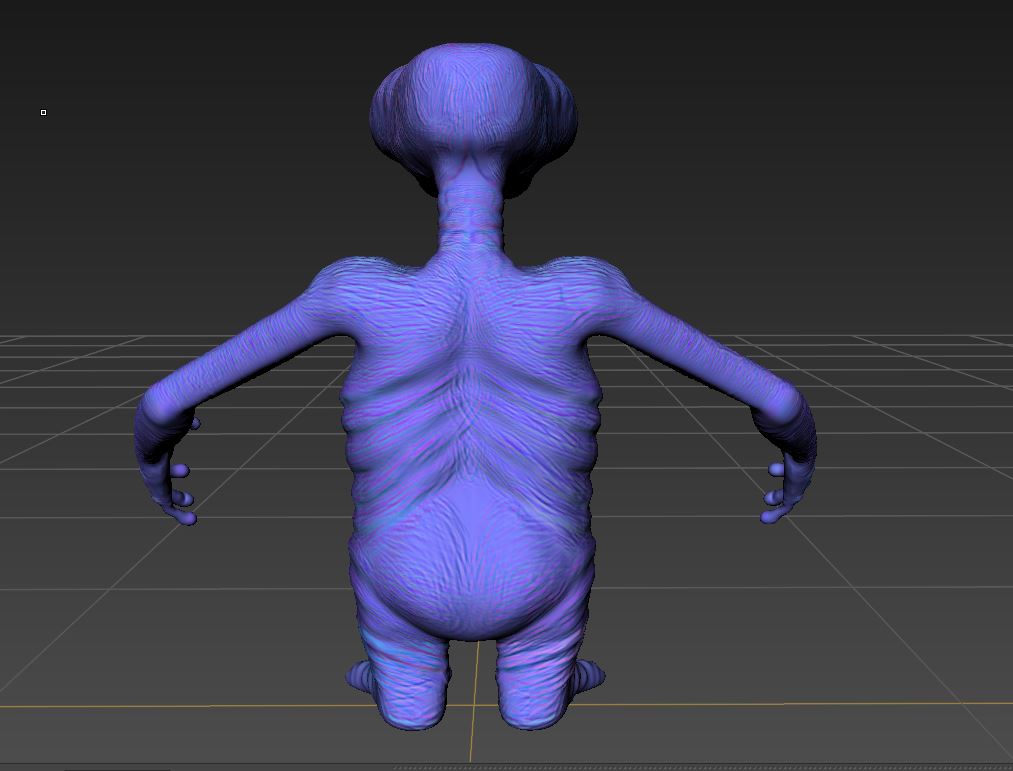Click the rounded lower back bulge
The image size is (1013, 771).
coord(472,560)
